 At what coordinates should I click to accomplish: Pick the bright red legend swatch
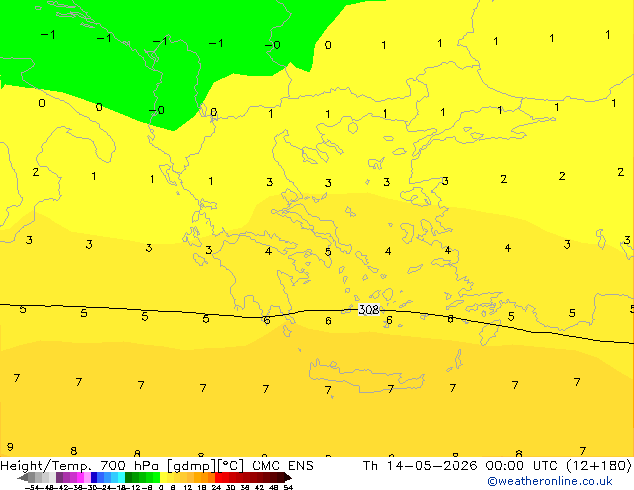218,477
